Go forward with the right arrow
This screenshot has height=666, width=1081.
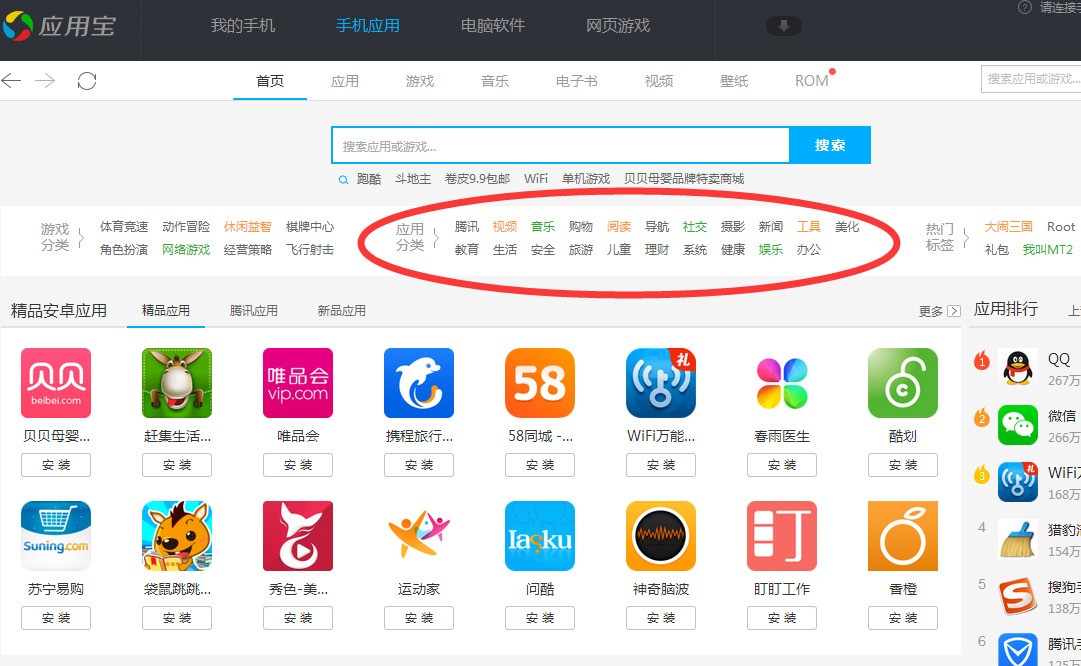point(45,81)
